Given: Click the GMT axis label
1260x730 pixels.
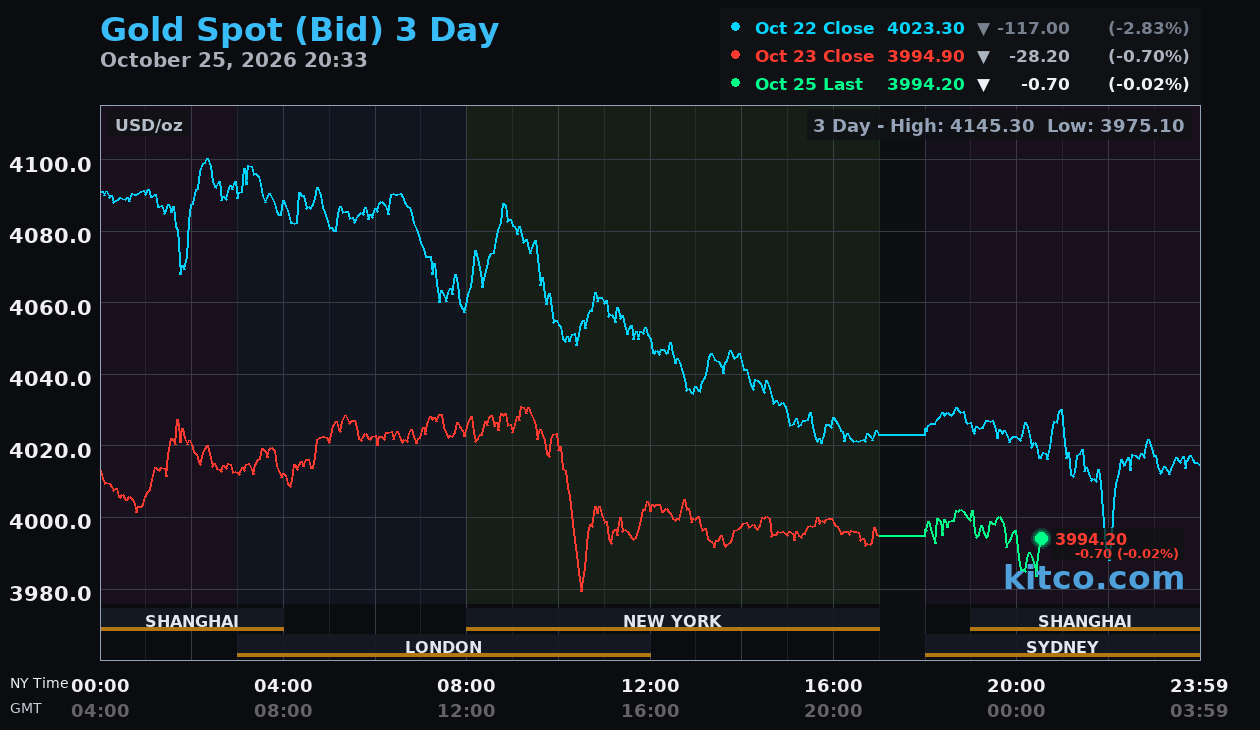Looking at the screenshot, I should tap(26, 708).
